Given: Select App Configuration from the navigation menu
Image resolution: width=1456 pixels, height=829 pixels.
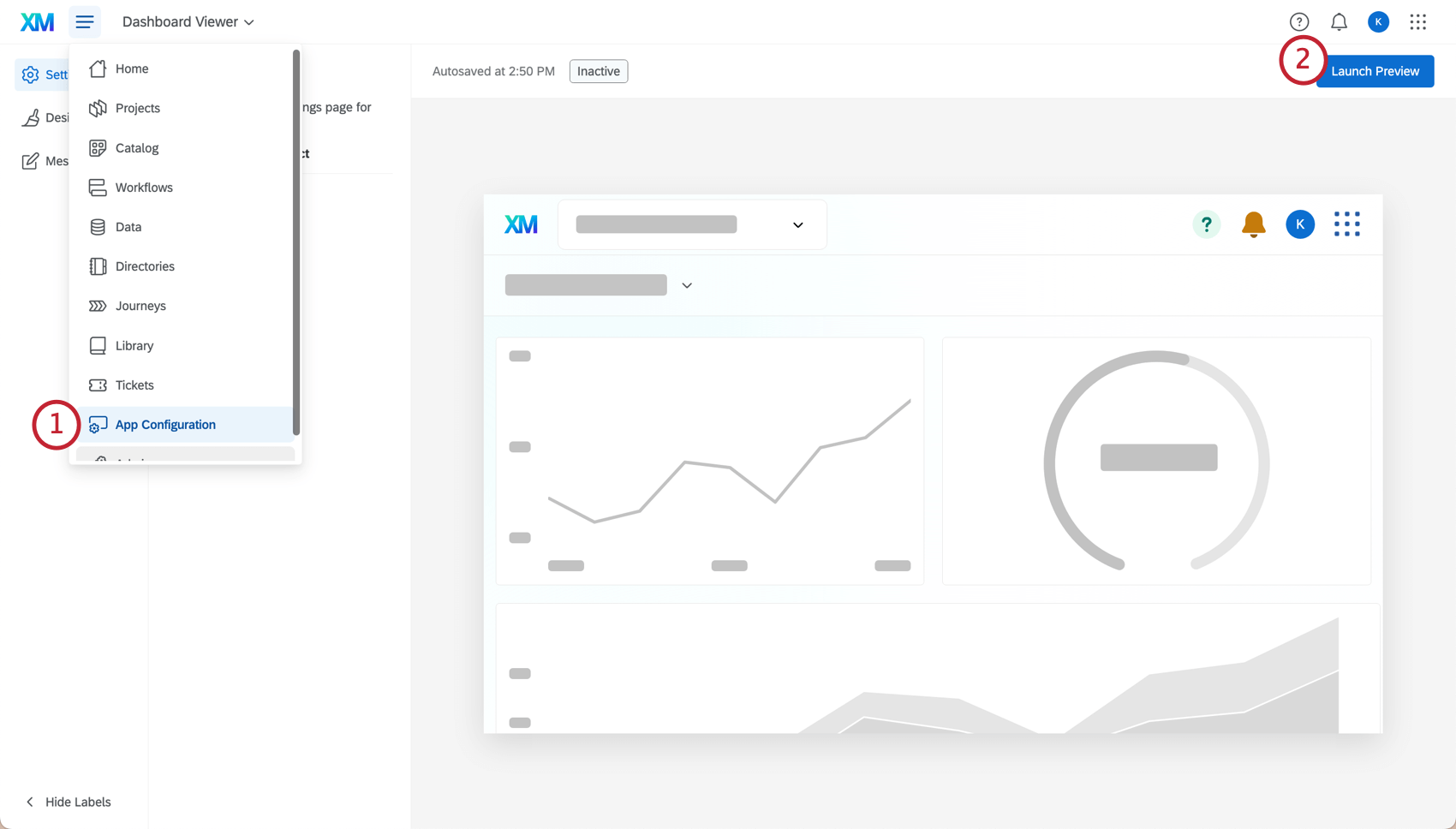Looking at the screenshot, I should tap(165, 424).
